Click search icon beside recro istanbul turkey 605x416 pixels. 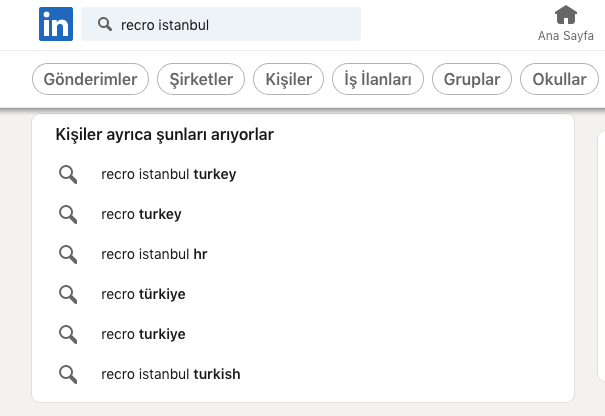[68, 174]
